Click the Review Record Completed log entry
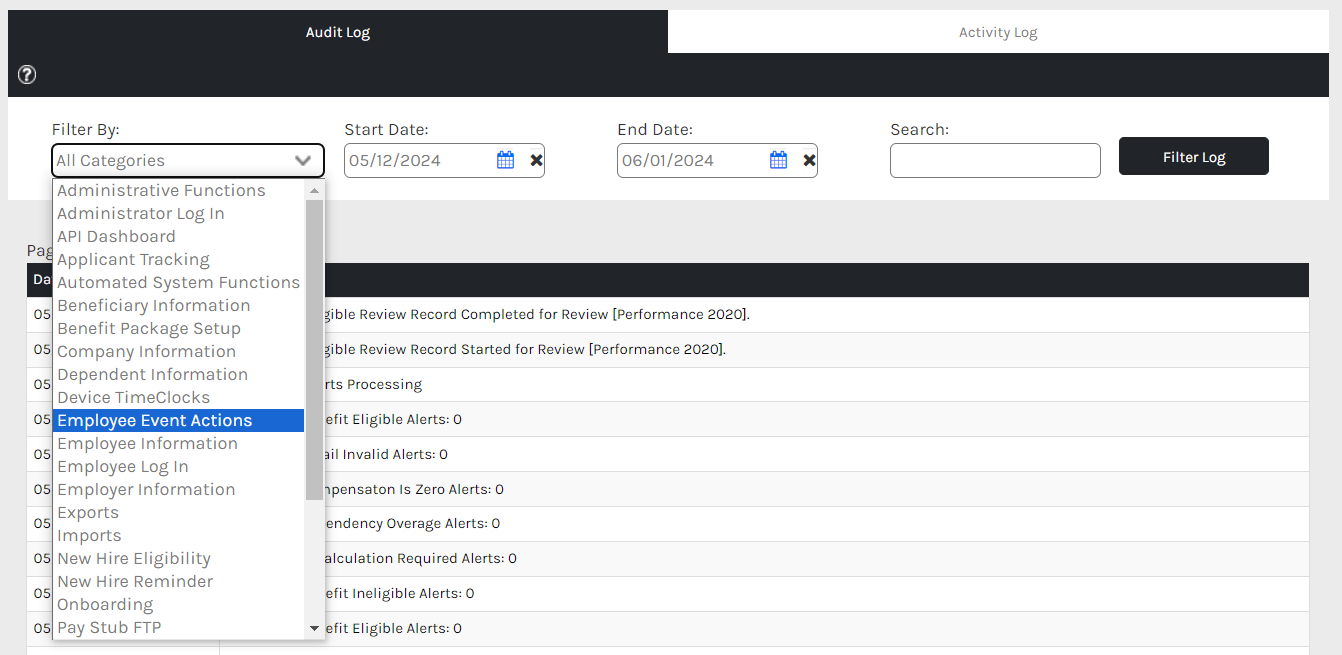1342x655 pixels. tap(668, 315)
